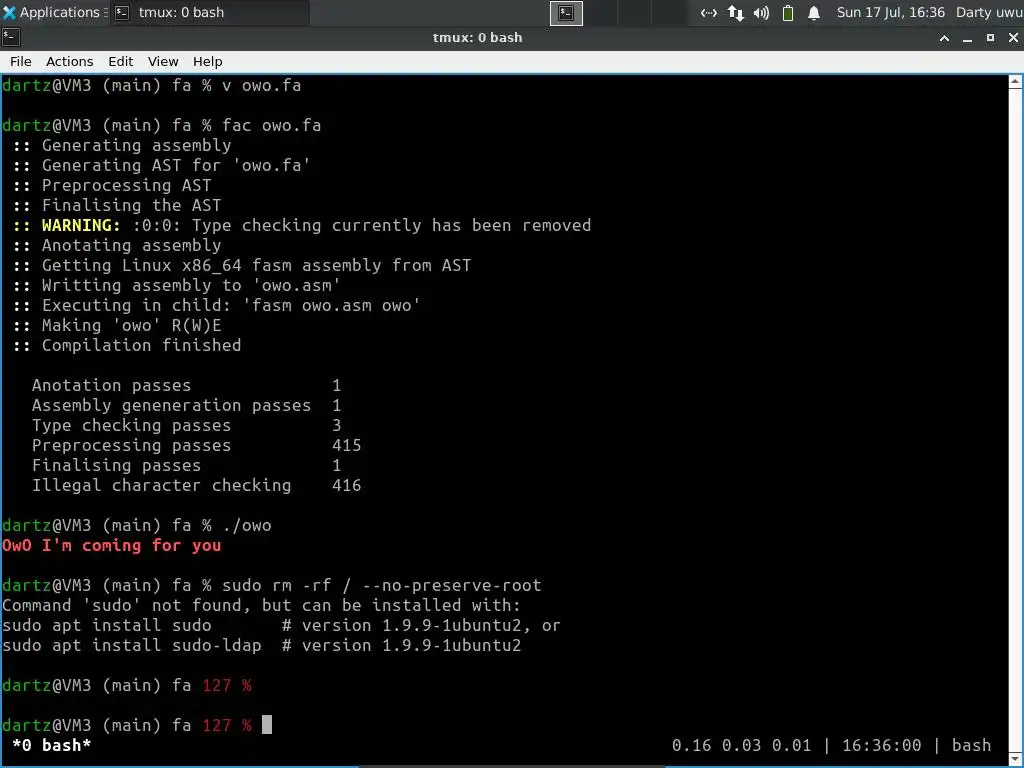Open the notifications bell icon

pos(814,13)
